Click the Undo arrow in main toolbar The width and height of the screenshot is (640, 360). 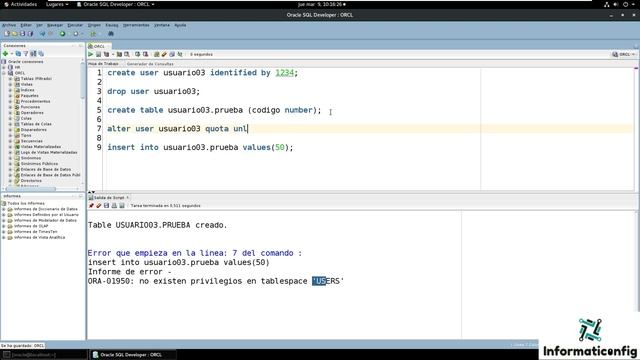tap(42, 34)
